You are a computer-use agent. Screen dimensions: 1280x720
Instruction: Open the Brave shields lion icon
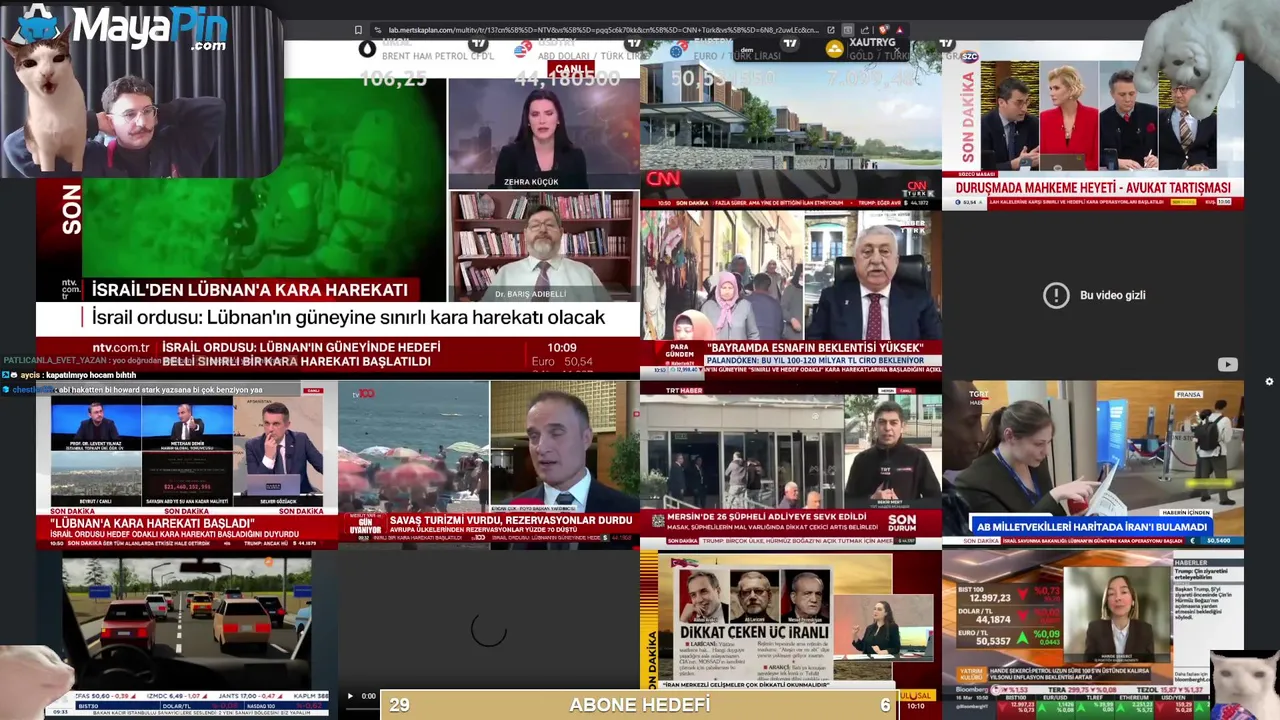point(884,30)
